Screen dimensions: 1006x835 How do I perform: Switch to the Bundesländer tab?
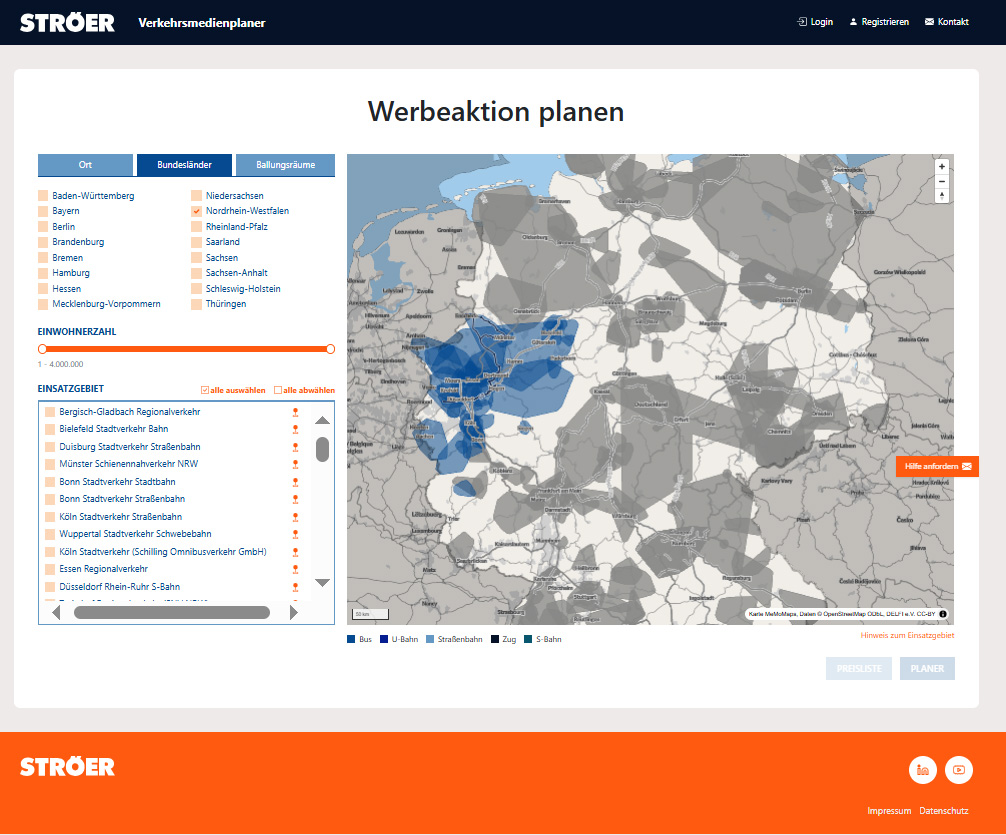[184, 165]
